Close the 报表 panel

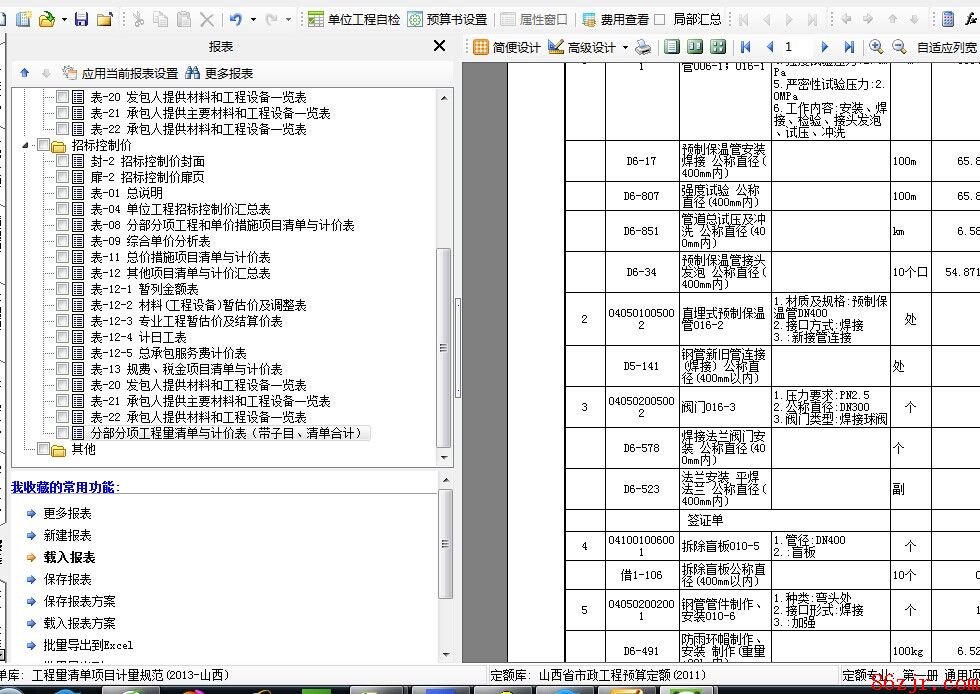click(x=439, y=46)
